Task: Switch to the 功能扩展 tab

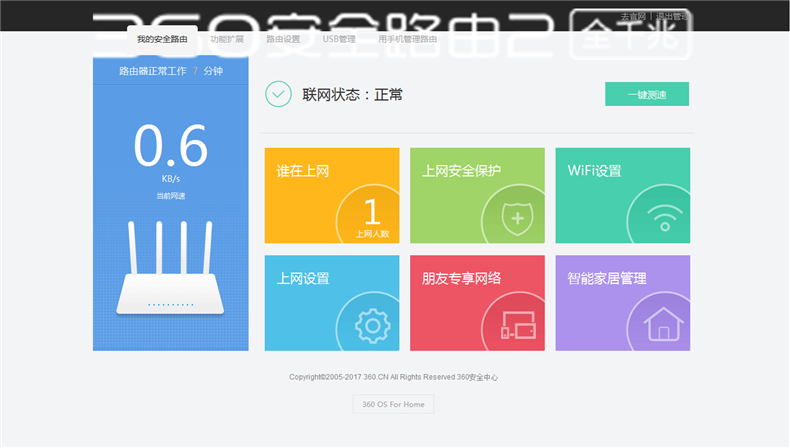Action: click(x=226, y=39)
